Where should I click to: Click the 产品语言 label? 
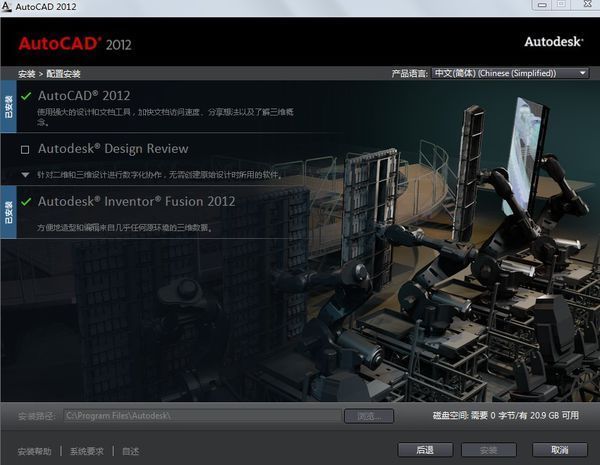[x=409, y=73]
